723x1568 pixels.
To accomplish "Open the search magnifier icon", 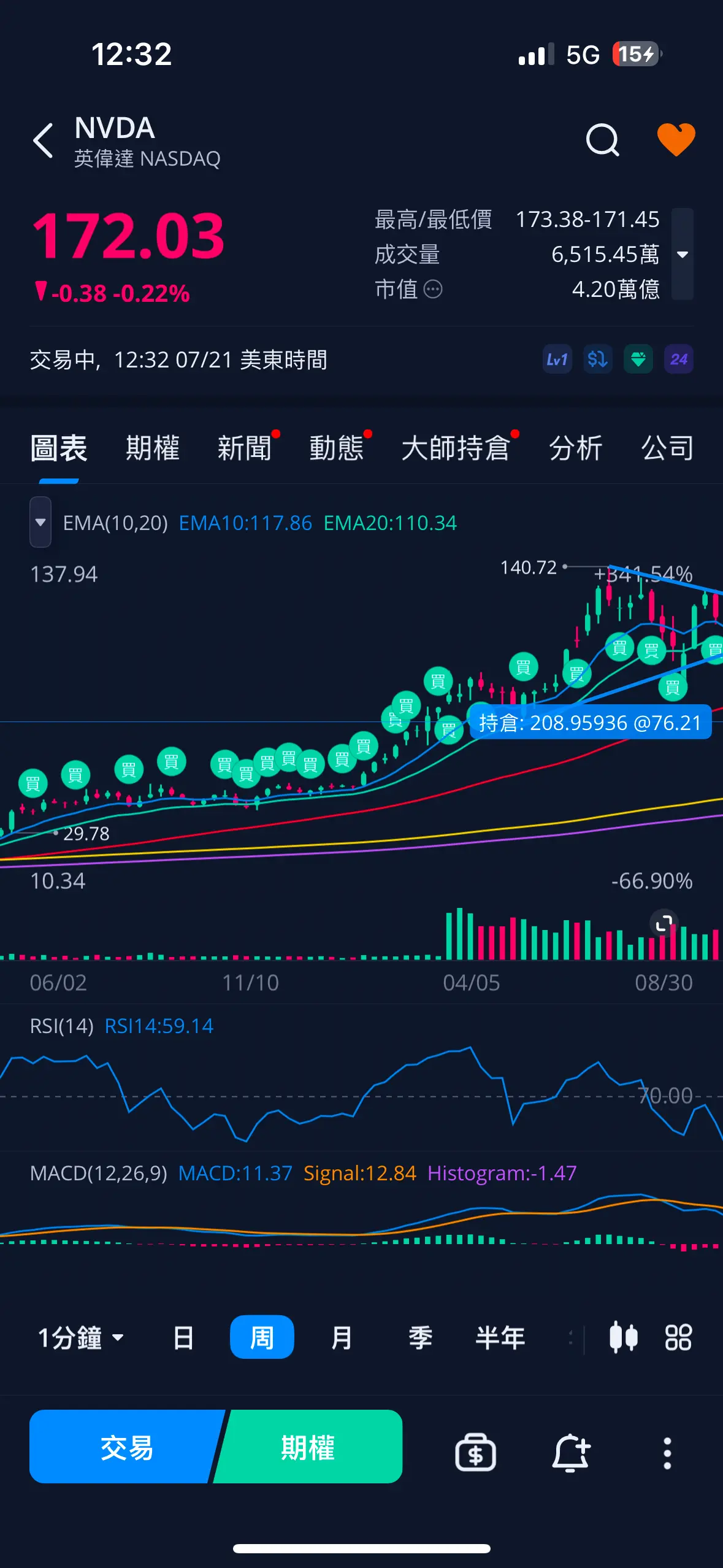I will point(602,140).
